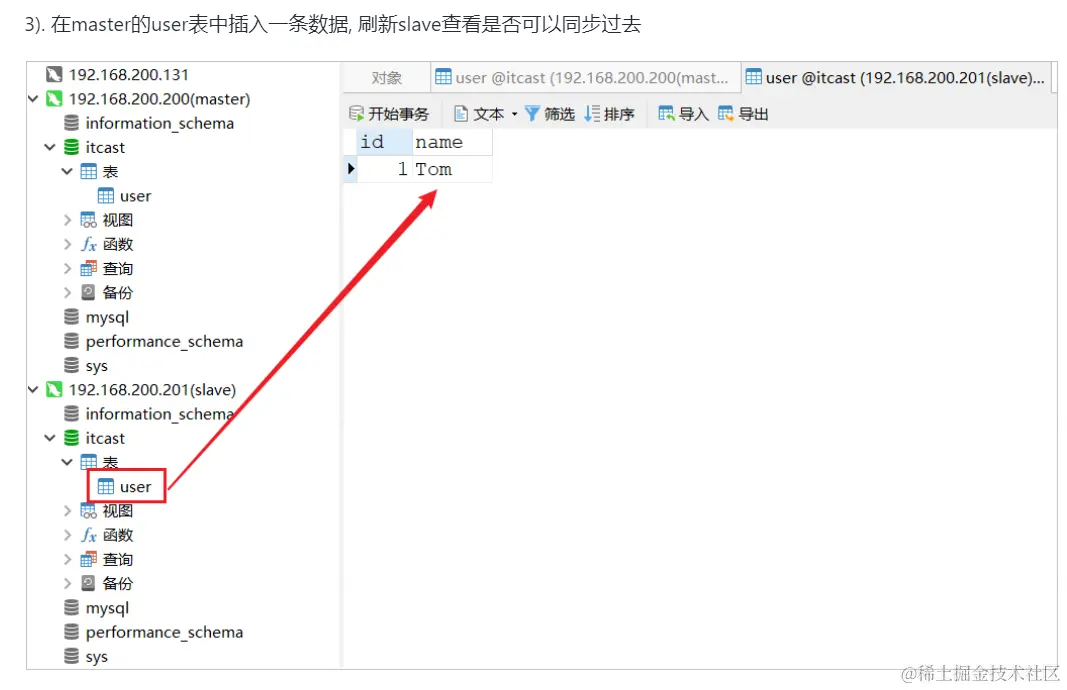The image size is (1067, 690).
Task: Click the 文本 text toolbar button
Action: pyautogui.click(x=479, y=114)
